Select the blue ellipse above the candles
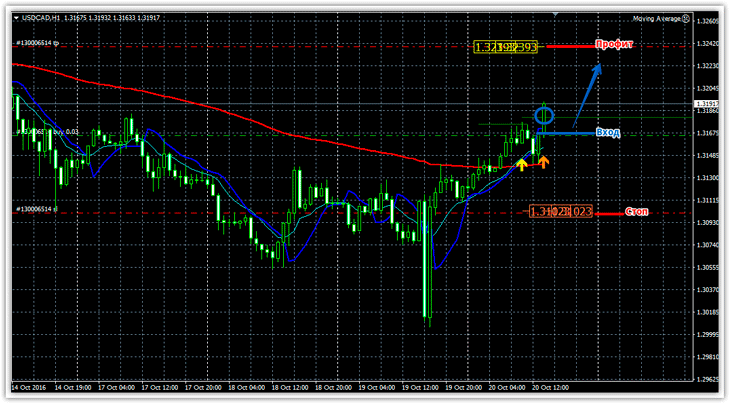Screen dimensions: 729x403 tap(545, 115)
